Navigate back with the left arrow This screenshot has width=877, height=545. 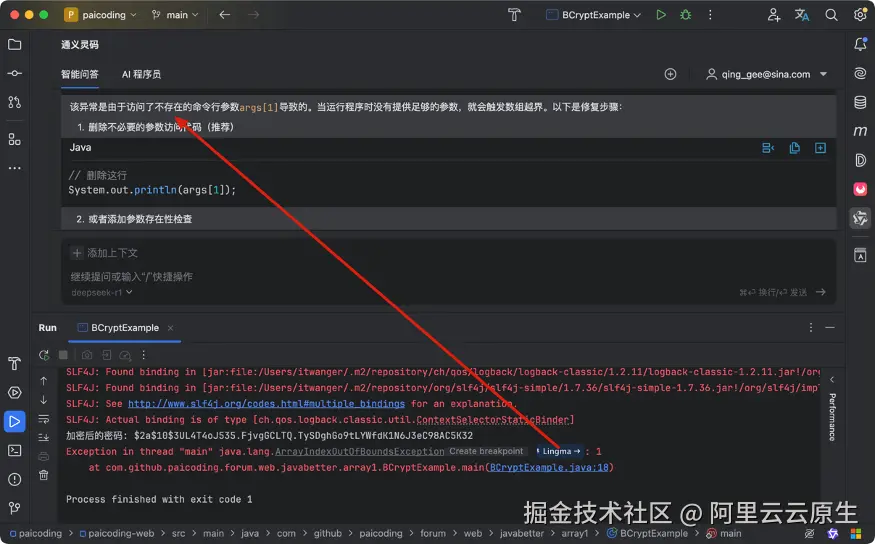tap(225, 15)
